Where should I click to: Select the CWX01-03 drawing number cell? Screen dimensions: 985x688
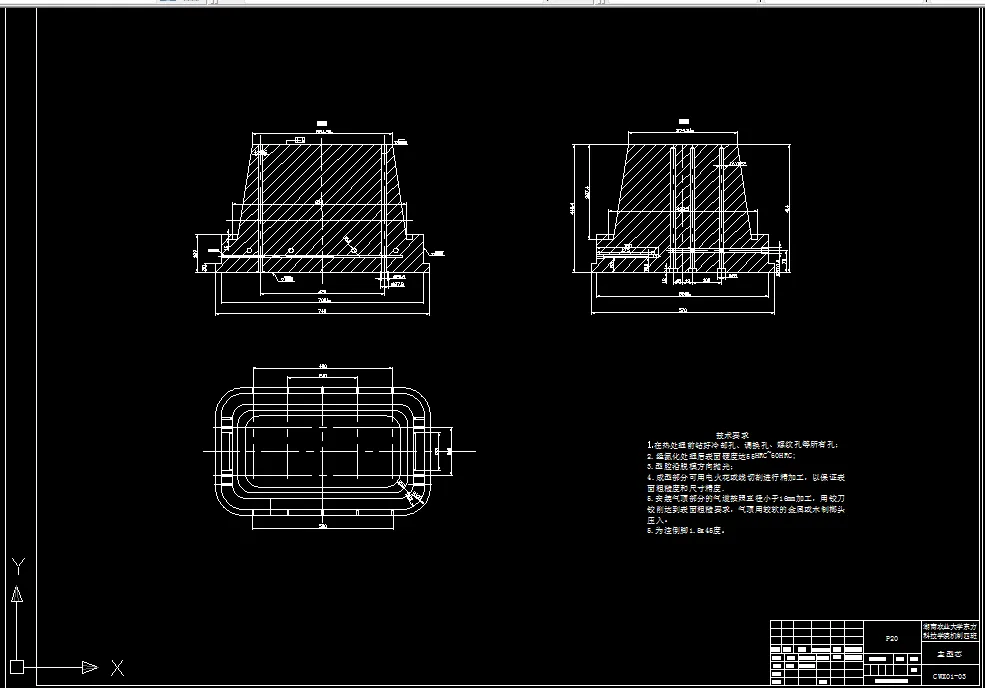click(x=949, y=677)
